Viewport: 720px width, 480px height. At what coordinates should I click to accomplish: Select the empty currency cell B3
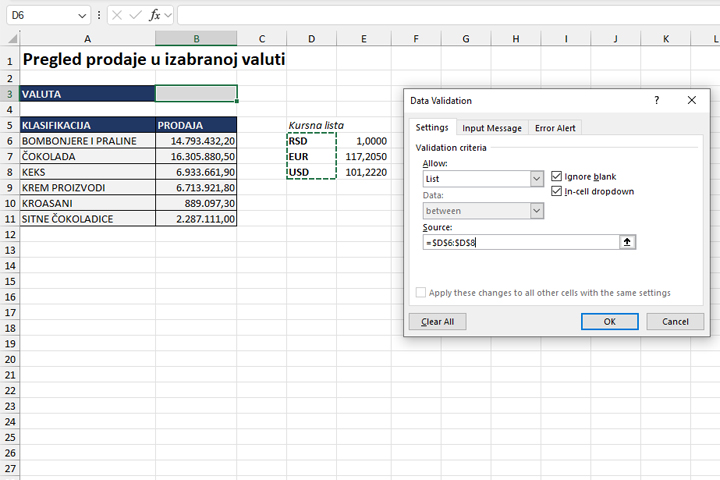click(x=196, y=93)
